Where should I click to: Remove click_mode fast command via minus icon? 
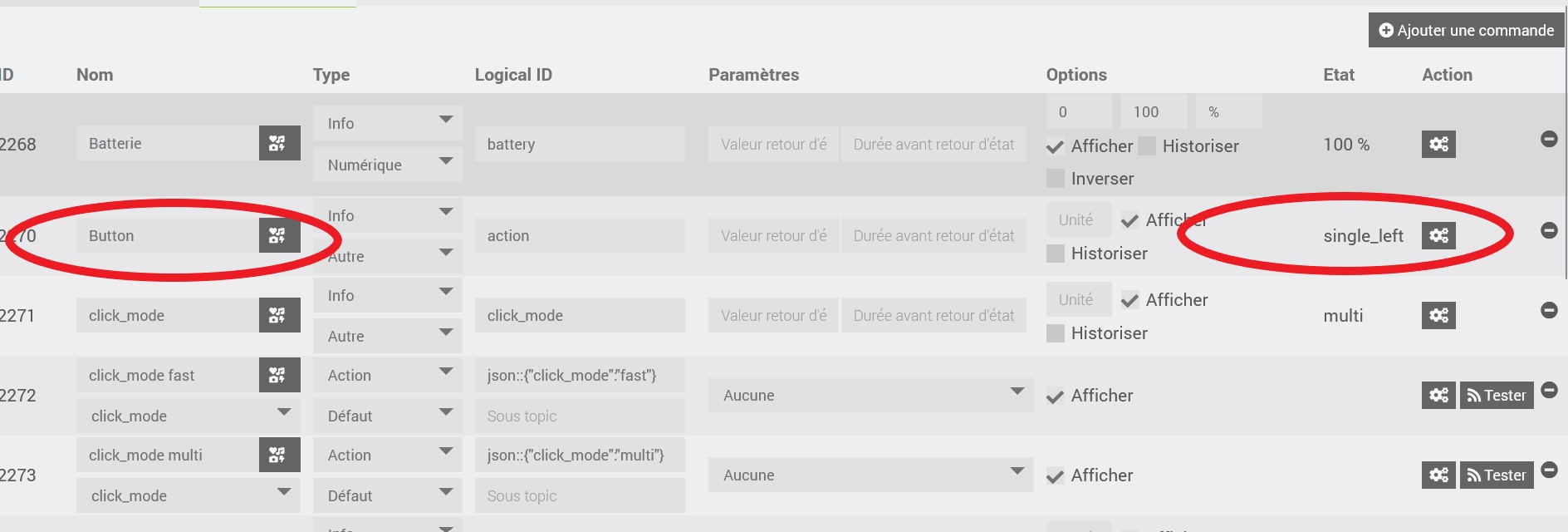point(1549,390)
